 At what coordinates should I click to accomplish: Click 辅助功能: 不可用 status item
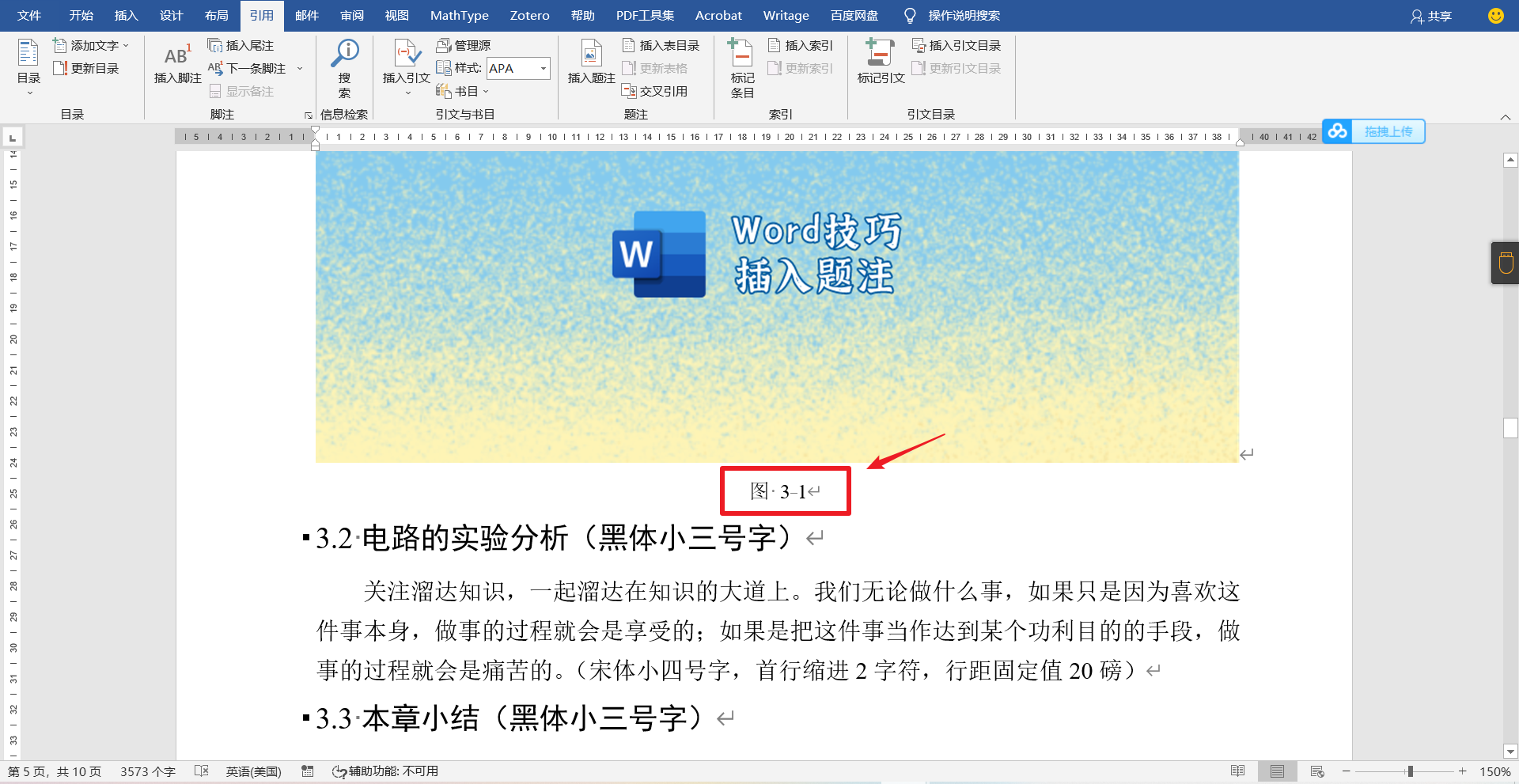pyautogui.click(x=385, y=771)
